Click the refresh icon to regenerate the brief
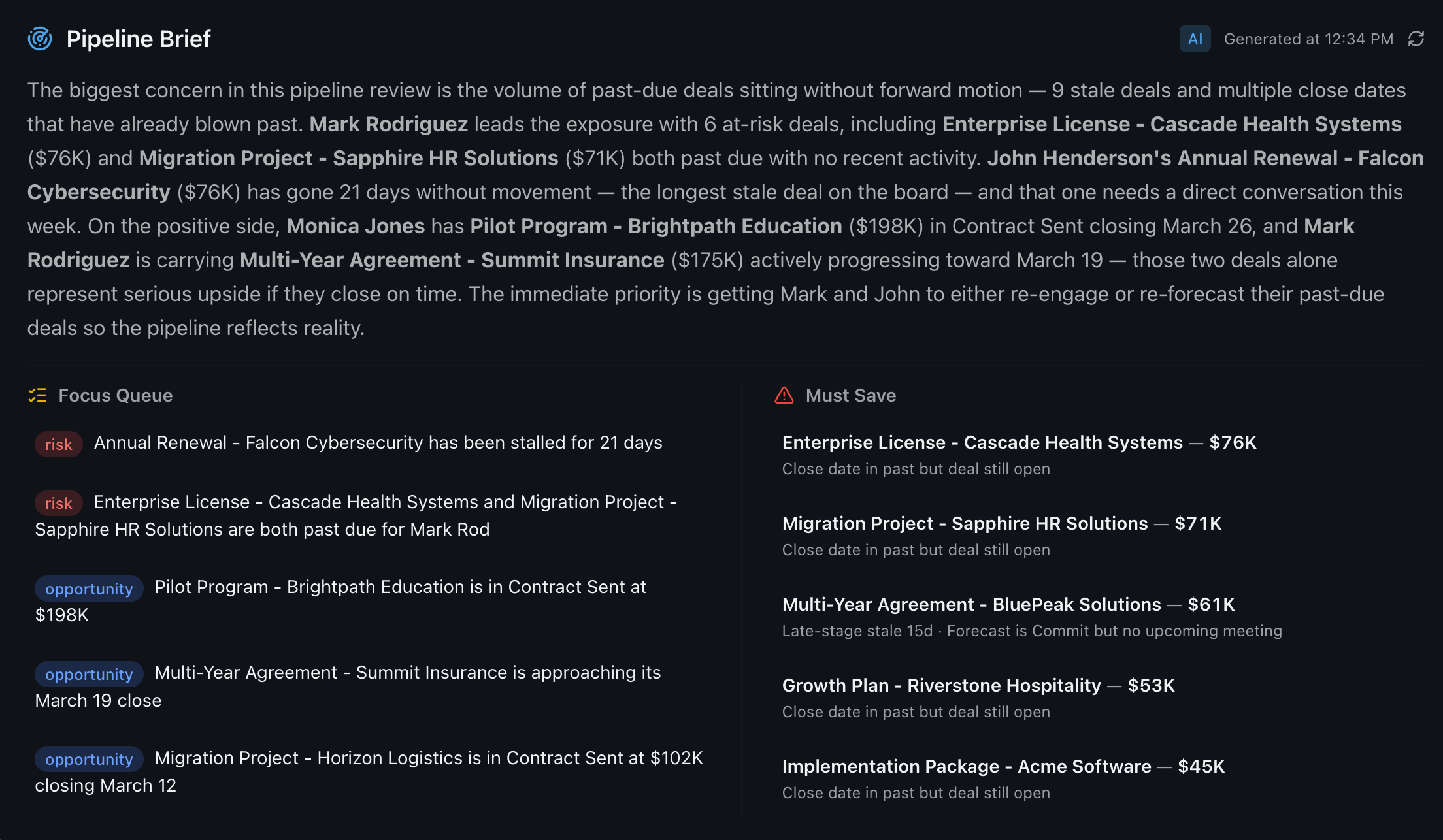Image resolution: width=1443 pixels, height=840 pixels. [1416, 39]
